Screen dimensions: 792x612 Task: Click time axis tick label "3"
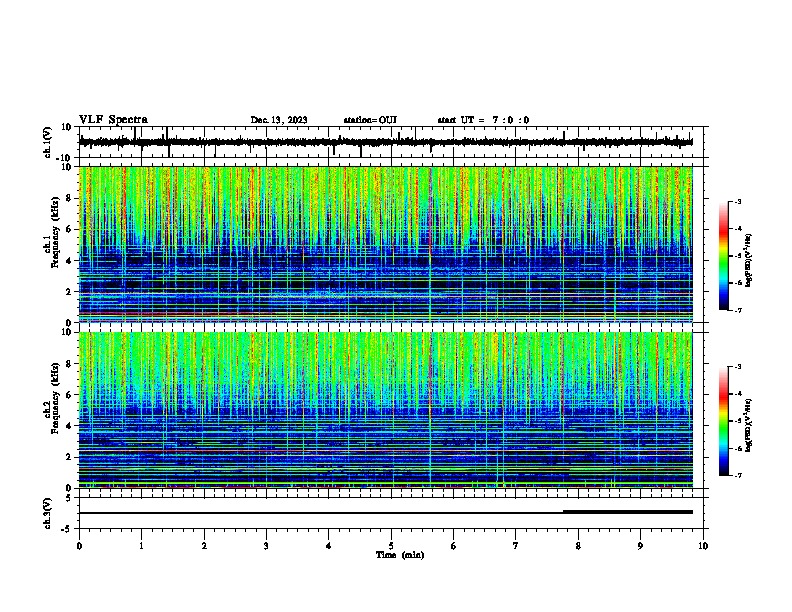(x=266, y=546)
